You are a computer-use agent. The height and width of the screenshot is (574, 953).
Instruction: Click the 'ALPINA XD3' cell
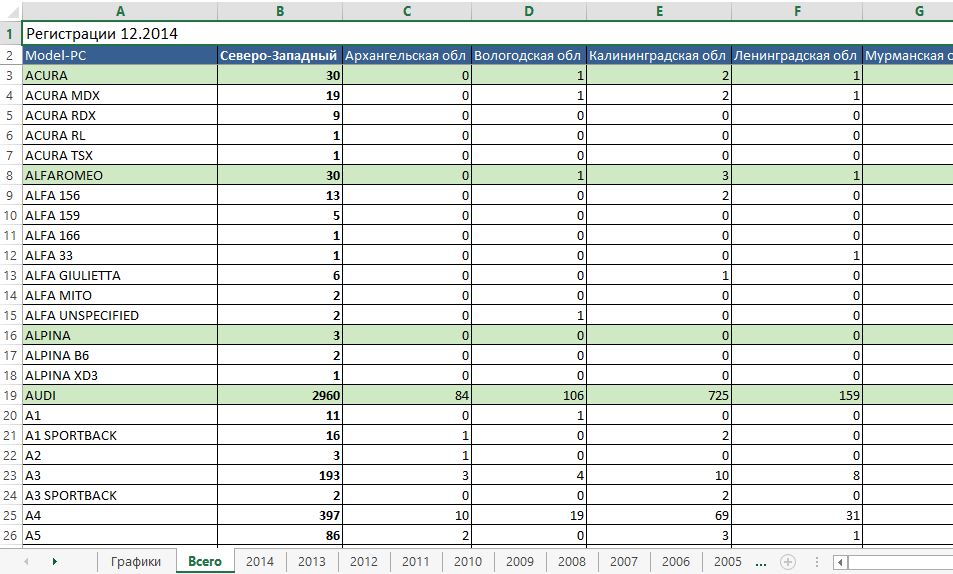[120, 375]
